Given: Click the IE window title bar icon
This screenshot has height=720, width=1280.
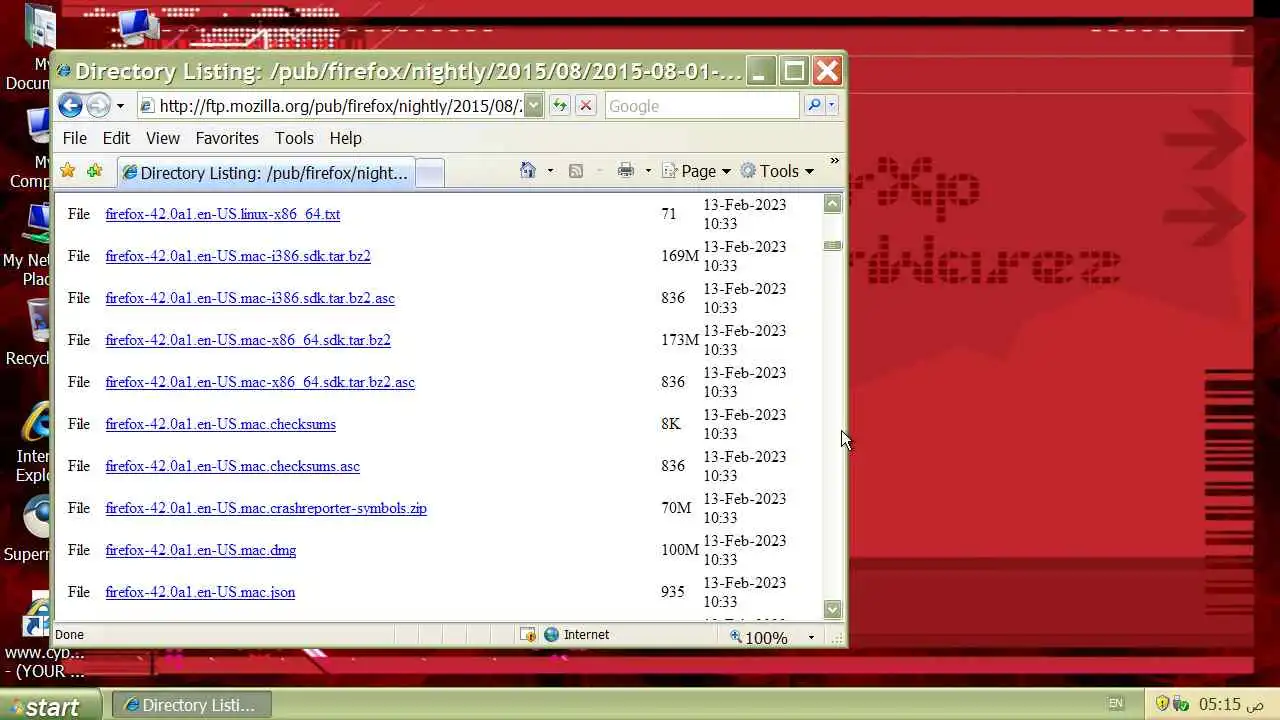Looking at the screenshot, I should (64, 71).
